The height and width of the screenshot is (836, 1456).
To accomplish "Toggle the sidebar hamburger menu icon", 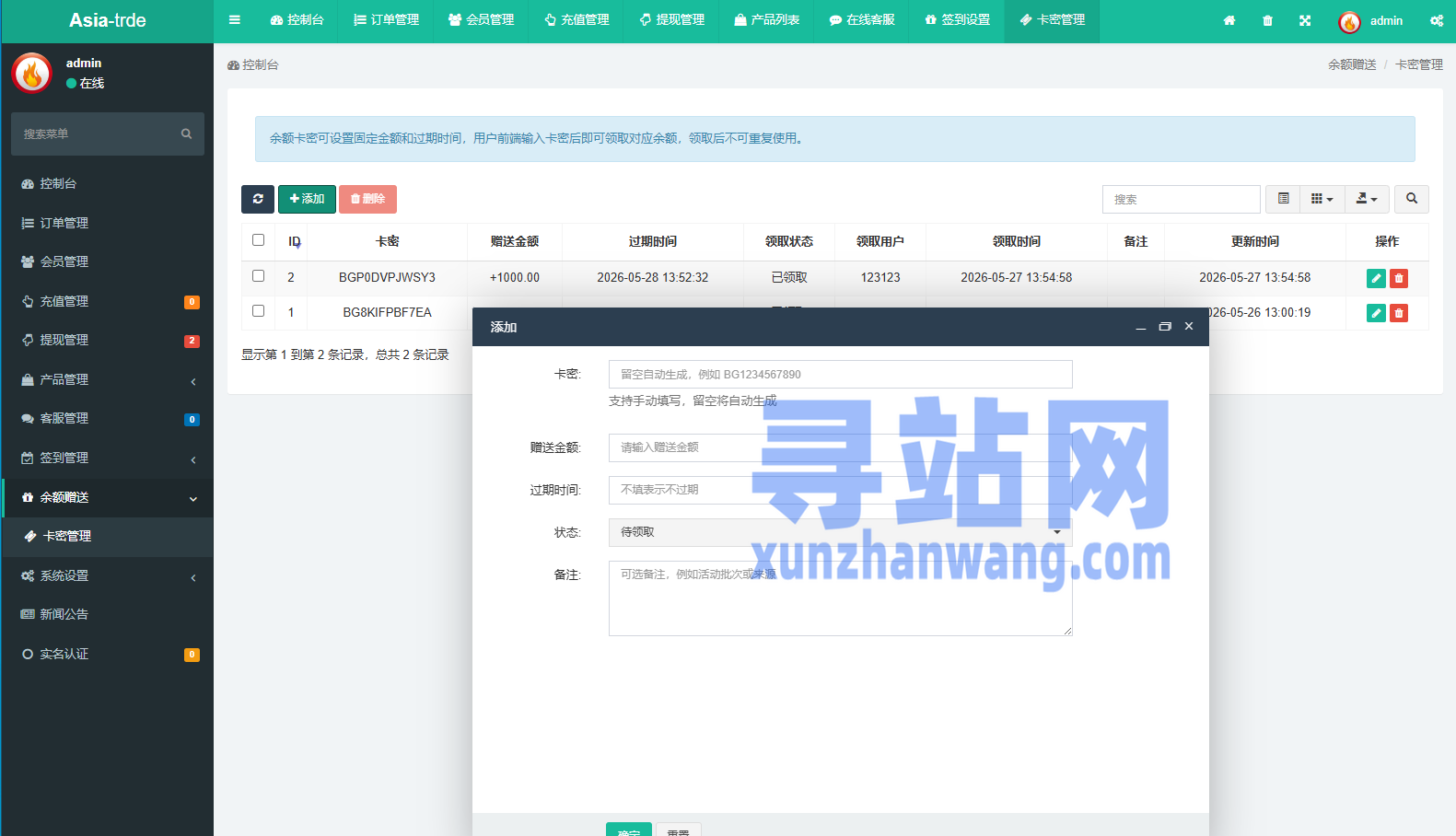I will click(235, 20).
